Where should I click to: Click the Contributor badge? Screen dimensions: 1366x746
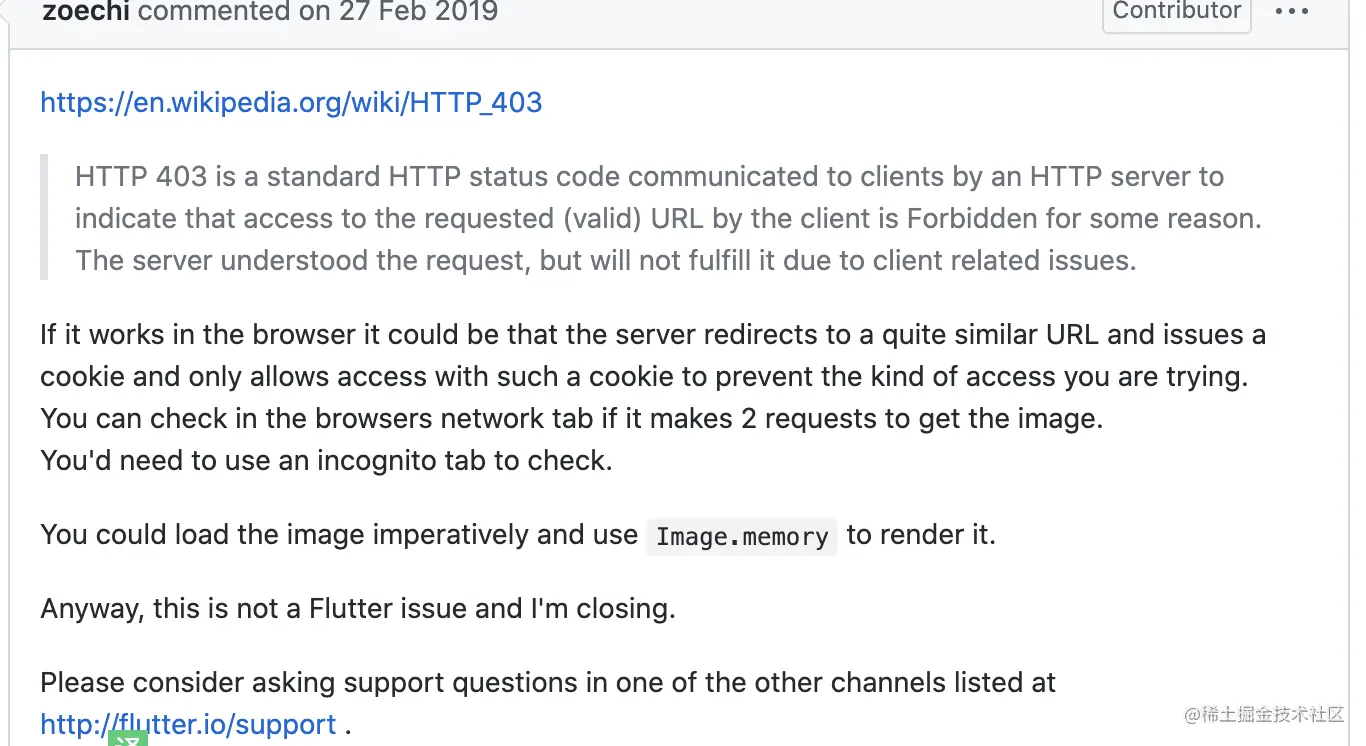(x=1176, y=12)
